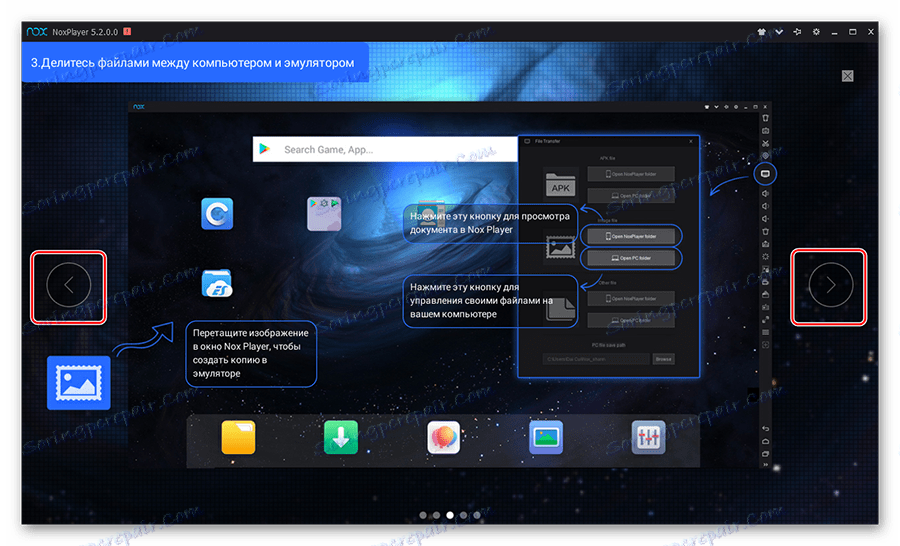Select the fourth tutorial page dot

463,515
